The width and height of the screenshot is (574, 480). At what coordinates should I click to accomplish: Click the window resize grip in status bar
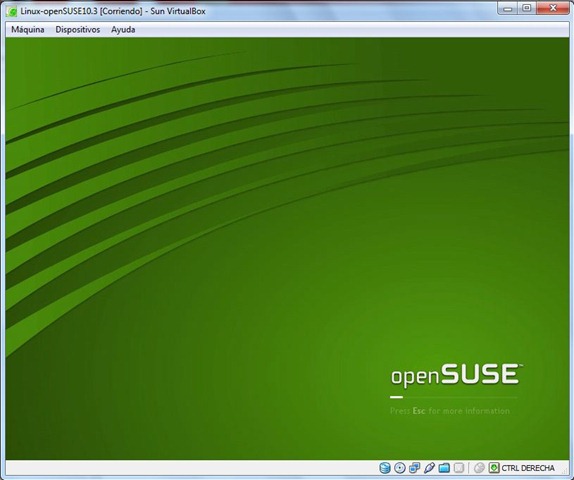coord(564,471)
